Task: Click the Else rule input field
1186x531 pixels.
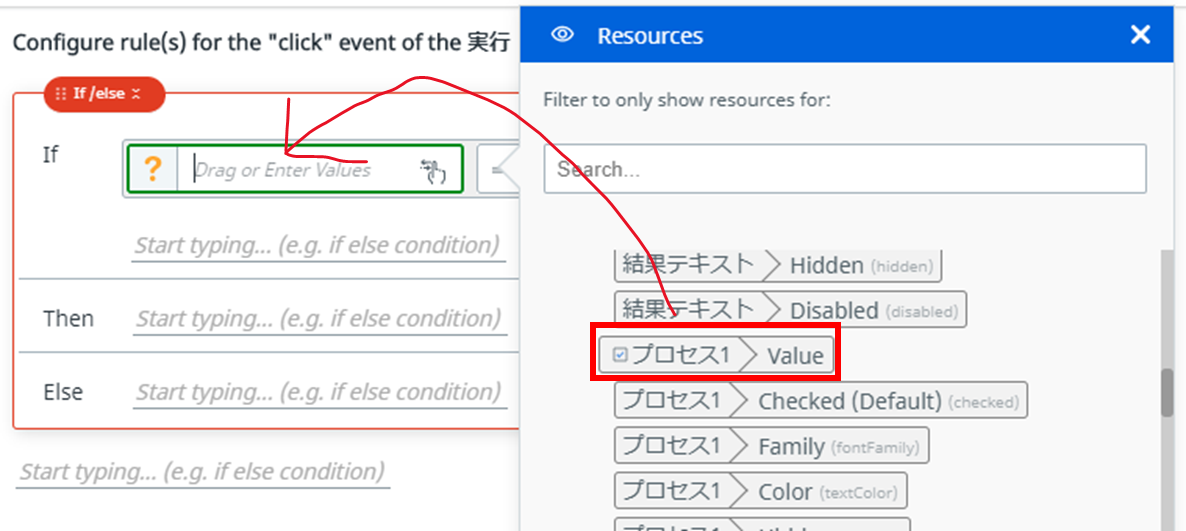Action: (319, 391)
